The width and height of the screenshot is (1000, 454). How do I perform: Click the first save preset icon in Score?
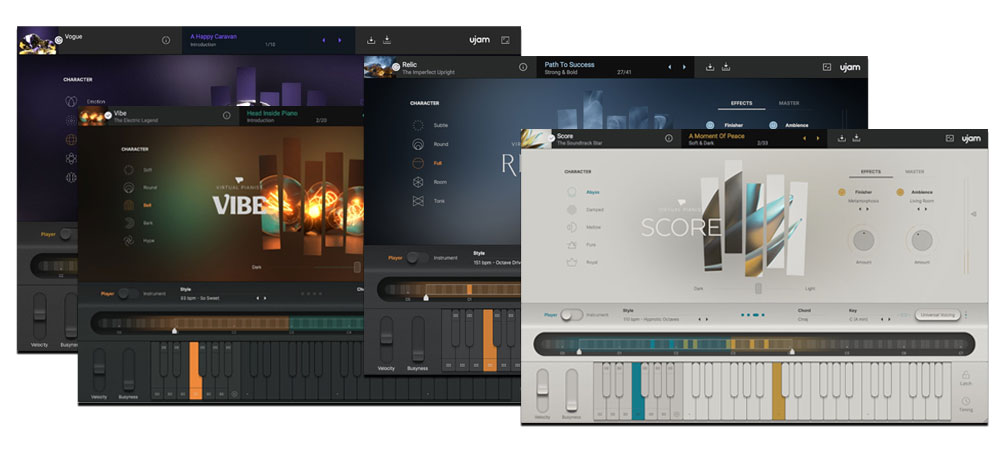click(x=841, y=138)
